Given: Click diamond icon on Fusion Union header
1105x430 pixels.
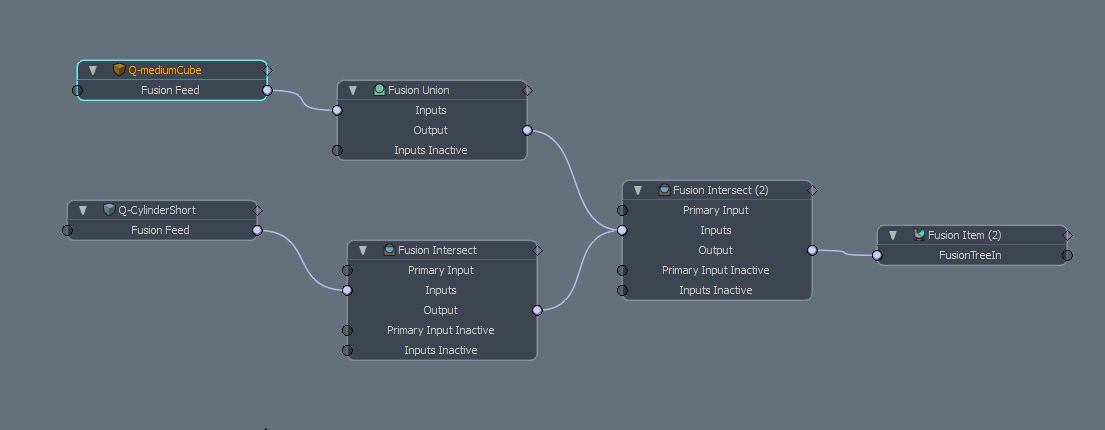Looking at the screenshot, I should pos(528,90).
